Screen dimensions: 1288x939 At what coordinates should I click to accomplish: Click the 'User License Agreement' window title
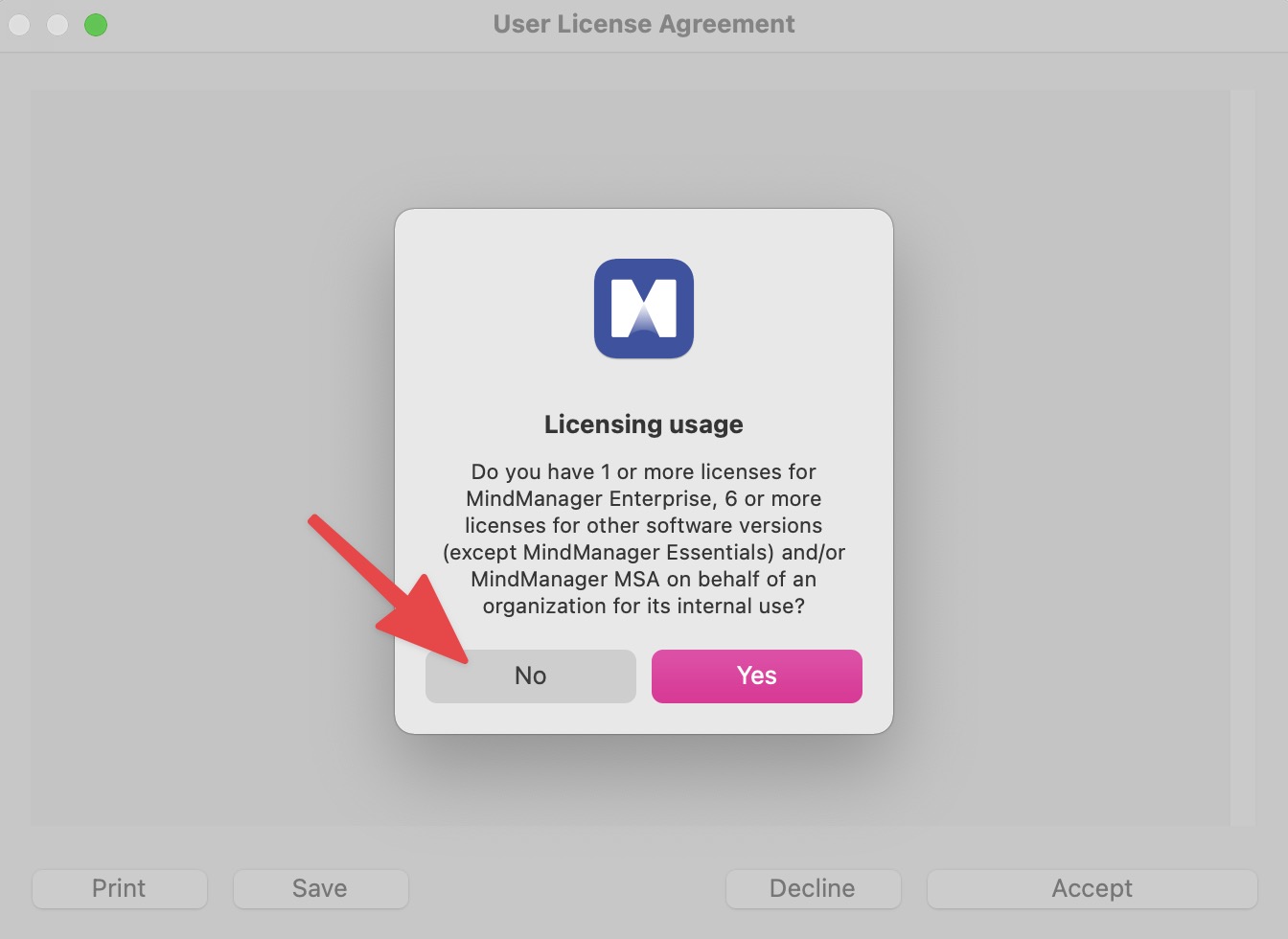pyautogui.click(x=644, y=24)
